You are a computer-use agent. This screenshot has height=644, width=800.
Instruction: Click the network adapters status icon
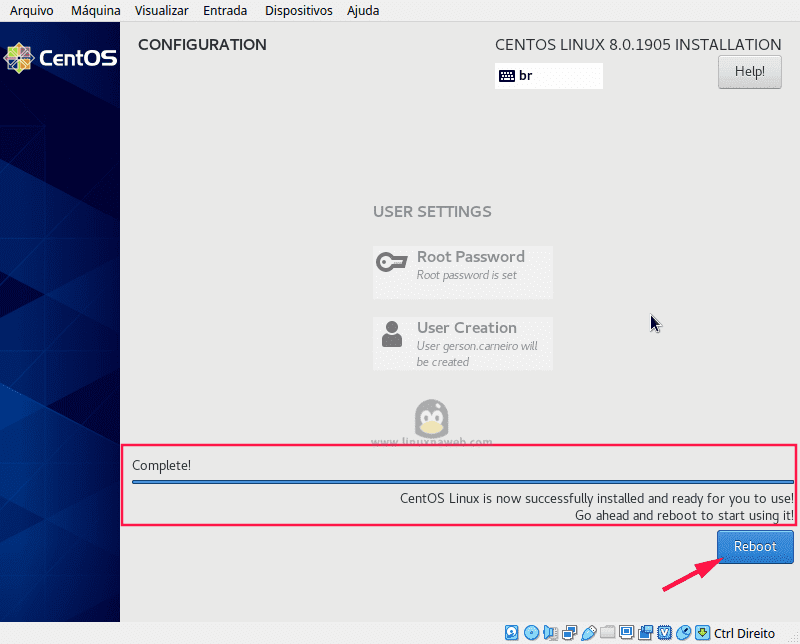569,633
